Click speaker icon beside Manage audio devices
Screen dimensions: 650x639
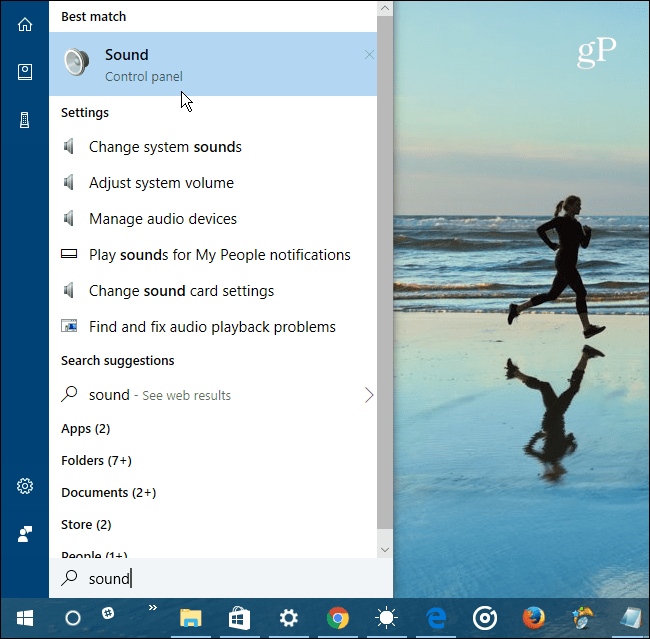pos(69,219)
